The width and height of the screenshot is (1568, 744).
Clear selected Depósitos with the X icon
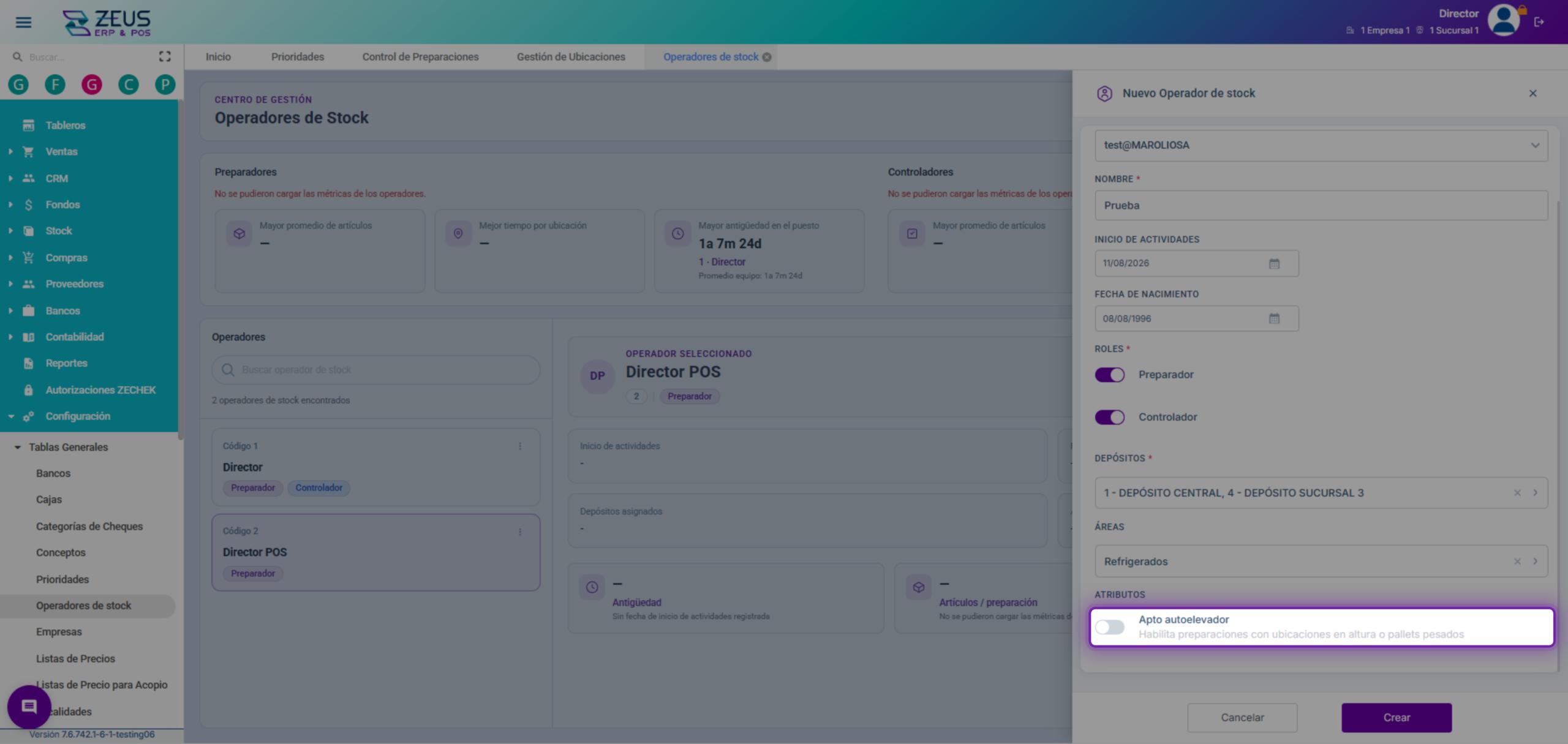1518,493
